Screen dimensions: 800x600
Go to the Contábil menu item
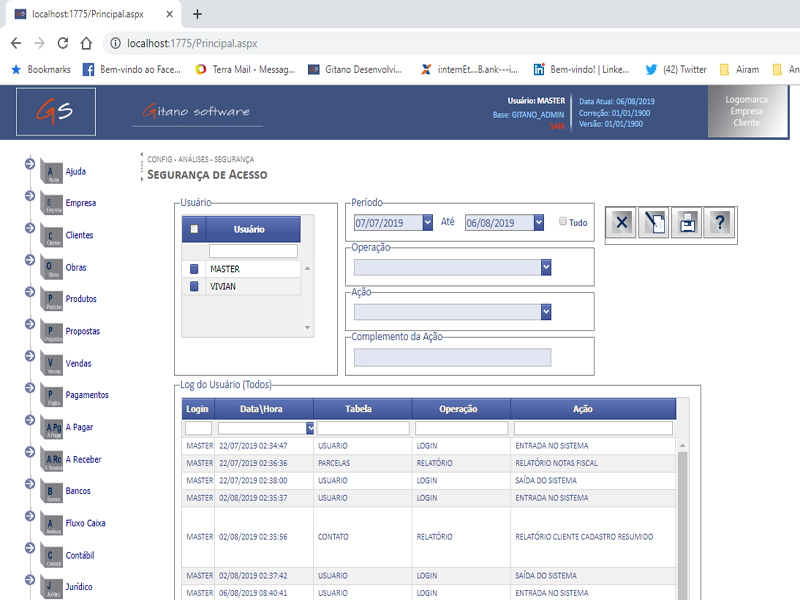(x=79, y=555)
